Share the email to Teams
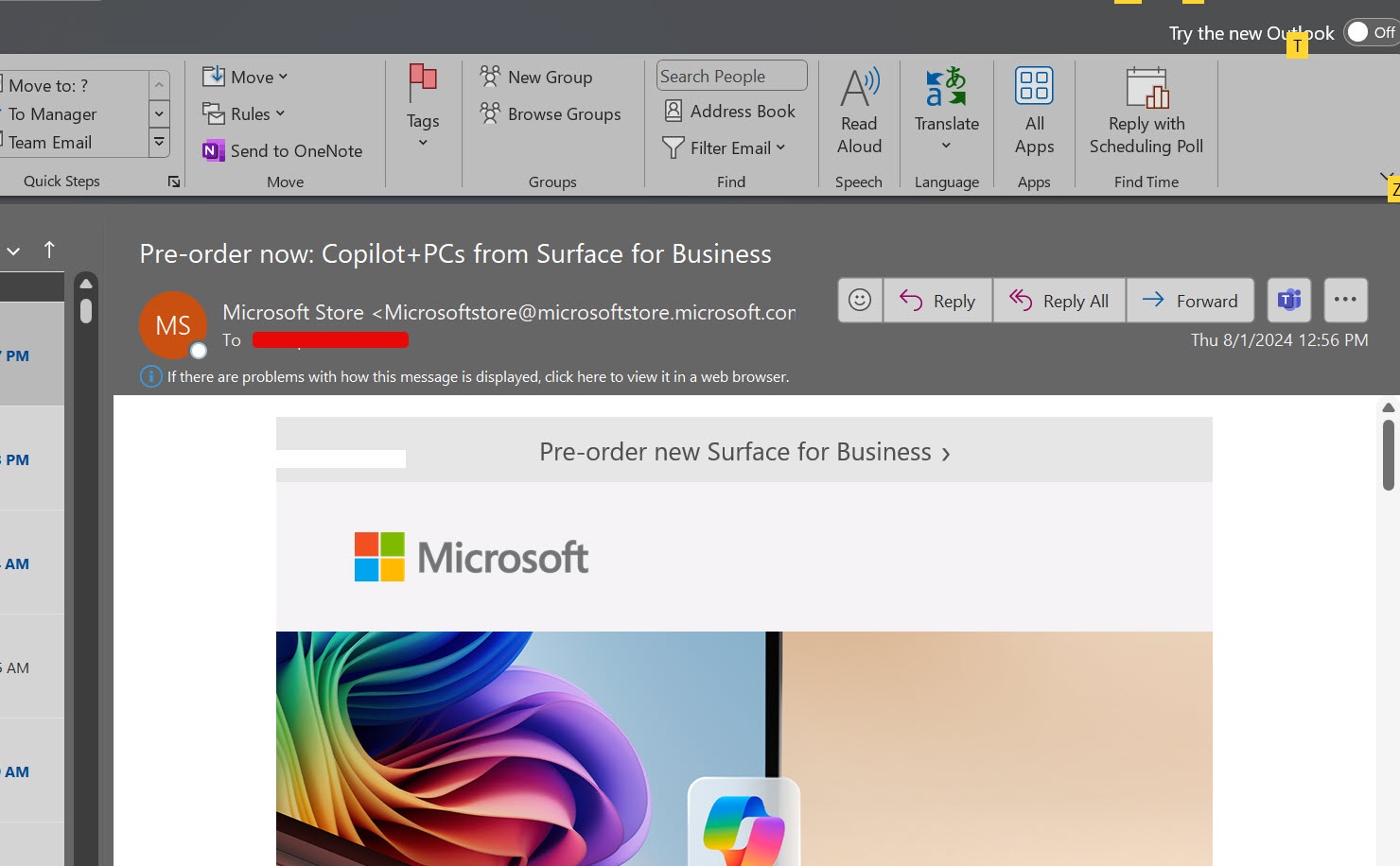 1289,301
